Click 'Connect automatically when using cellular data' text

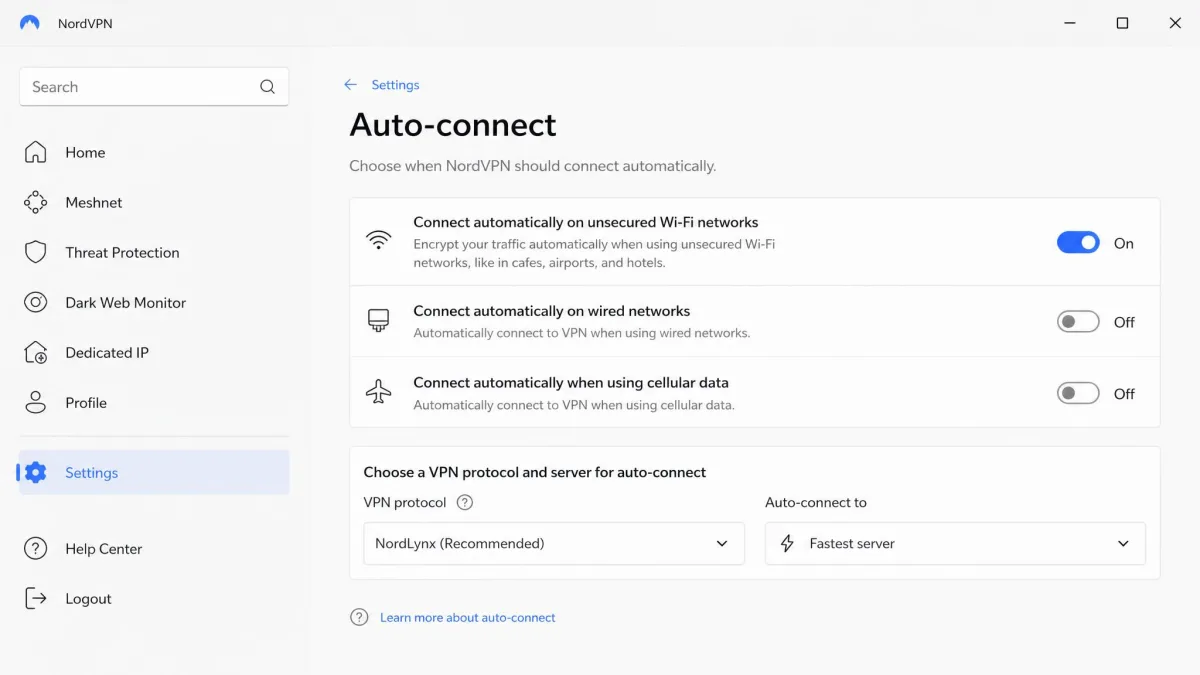click(571, 382)
